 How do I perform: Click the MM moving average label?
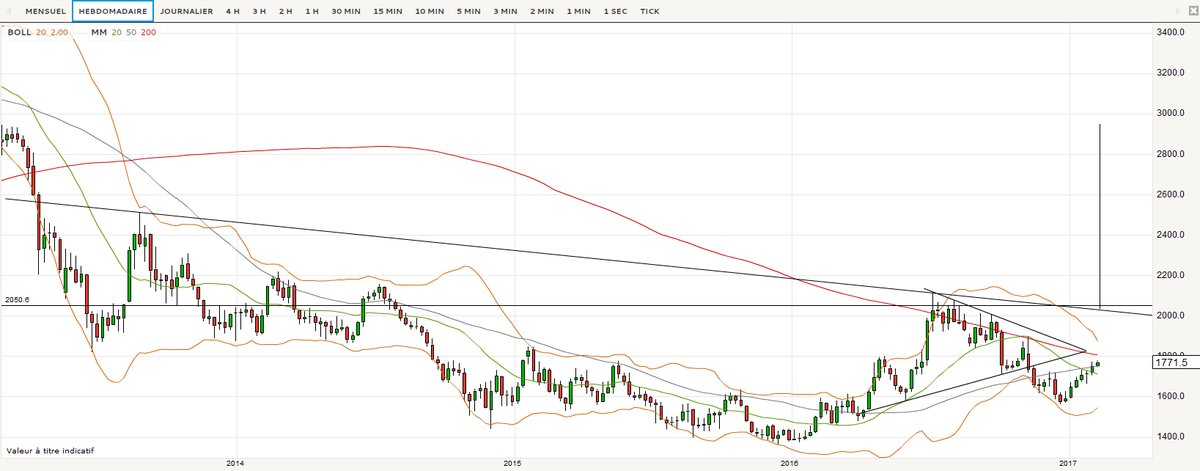[97, 32]
